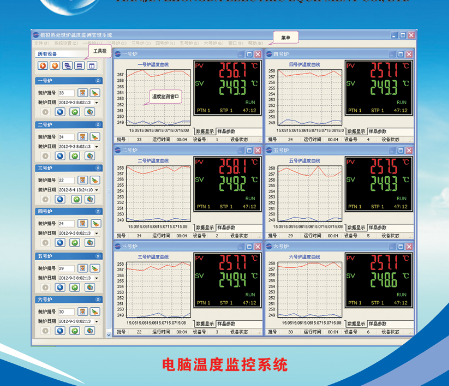Click the tile windows vertically toolbar icon
The image size is (449, 386).
click(x=92, y=66)
